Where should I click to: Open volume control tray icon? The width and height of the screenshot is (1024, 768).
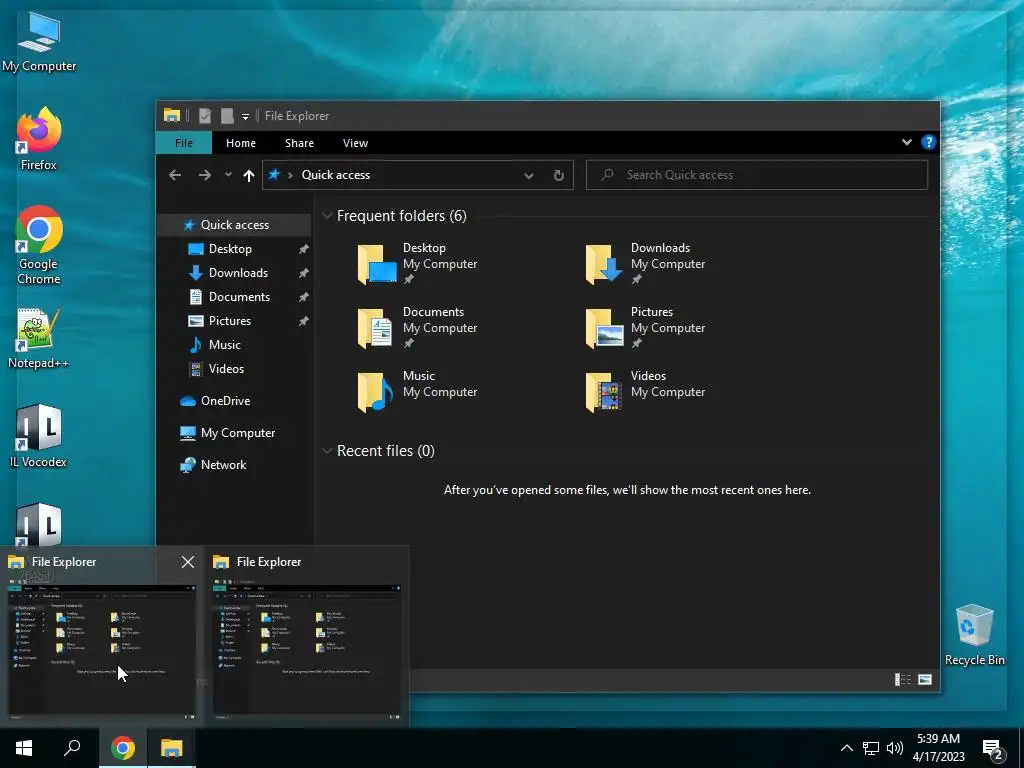[895, 748]
